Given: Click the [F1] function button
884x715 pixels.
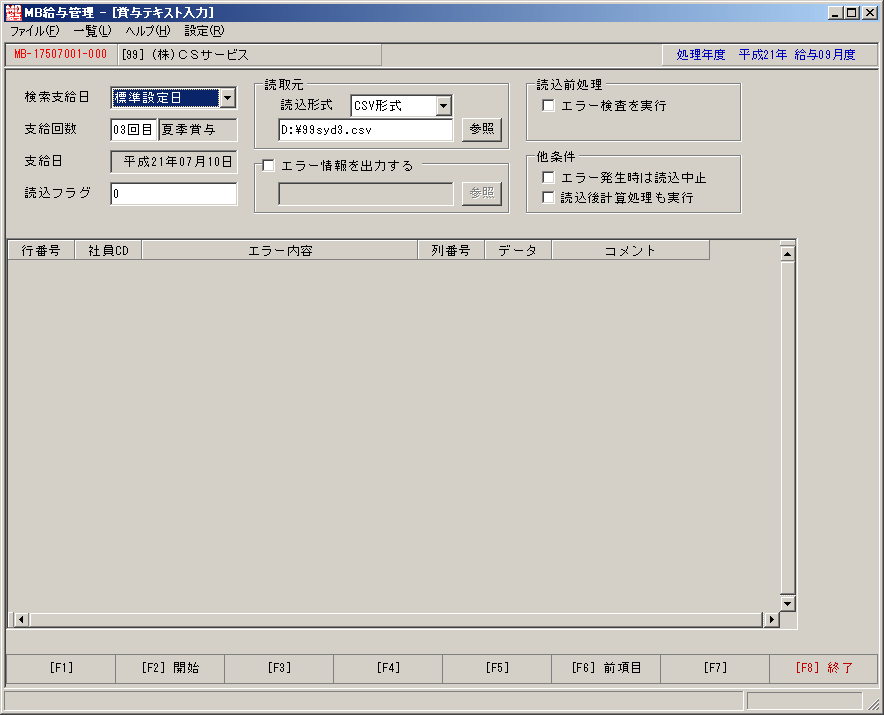Looking at the screenshot, I should tap(61, 668).
